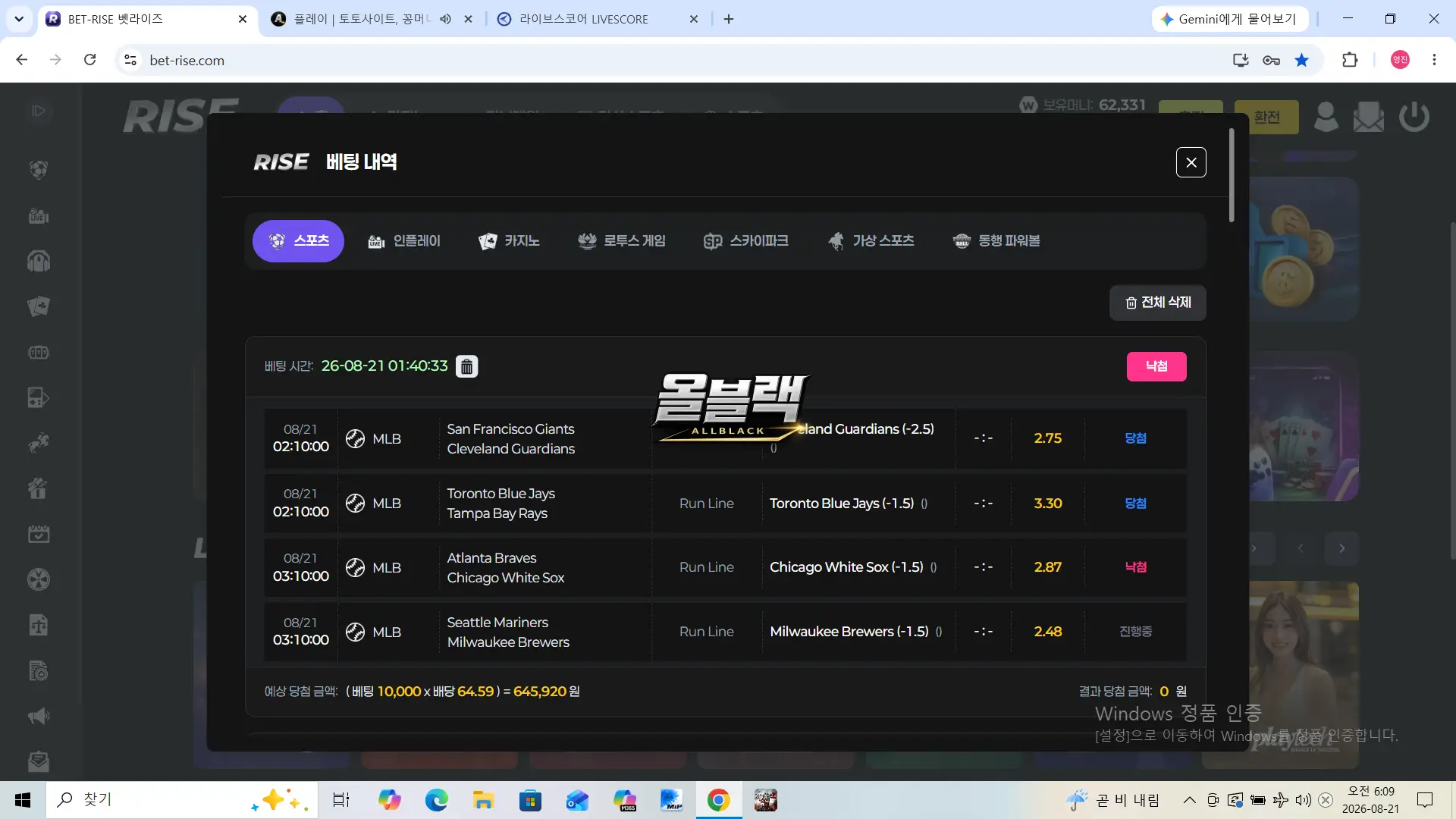Select the 가상 스포츠 tab
1456x819 pixels.
(x=871, y=241)
